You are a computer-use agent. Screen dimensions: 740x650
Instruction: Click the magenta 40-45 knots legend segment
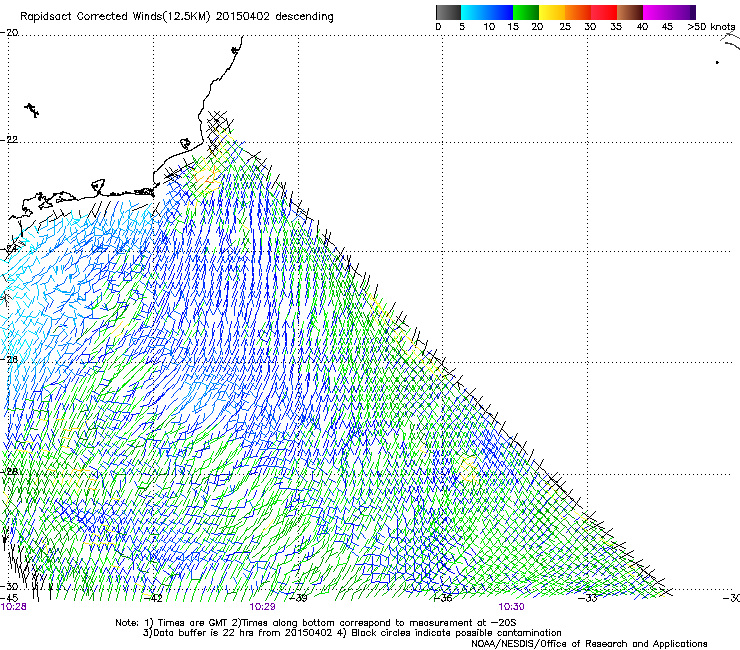click(x=656, y=12)
